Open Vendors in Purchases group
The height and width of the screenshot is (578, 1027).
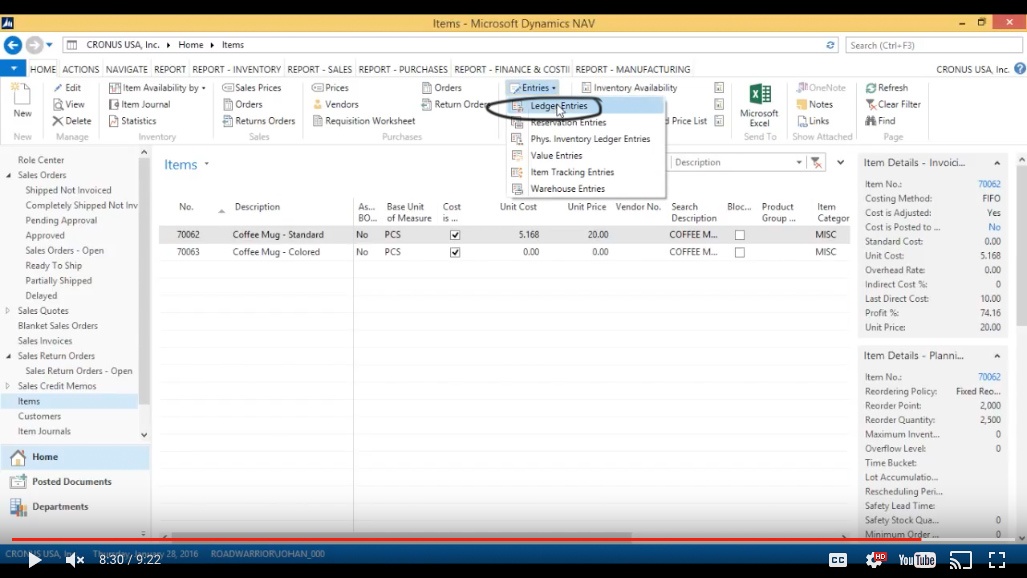335,104
